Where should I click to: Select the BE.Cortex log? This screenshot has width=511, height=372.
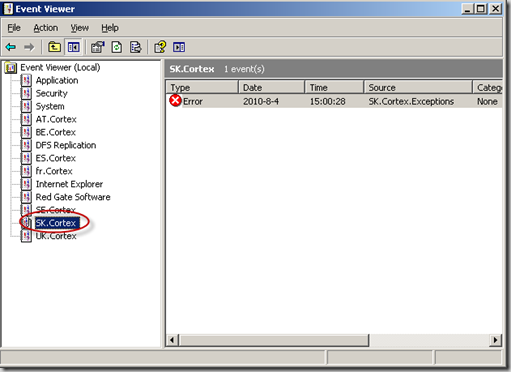[x=56, y=132]
